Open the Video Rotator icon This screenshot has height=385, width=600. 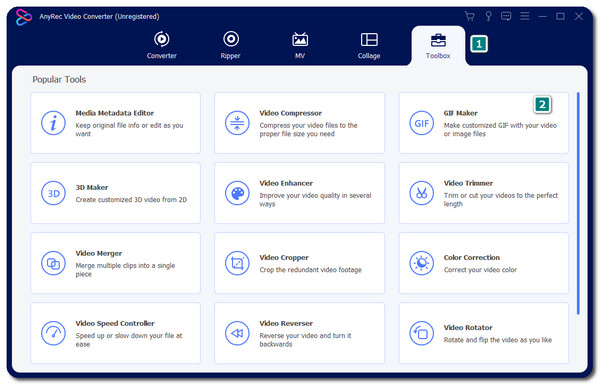click(x=421, y=333)
